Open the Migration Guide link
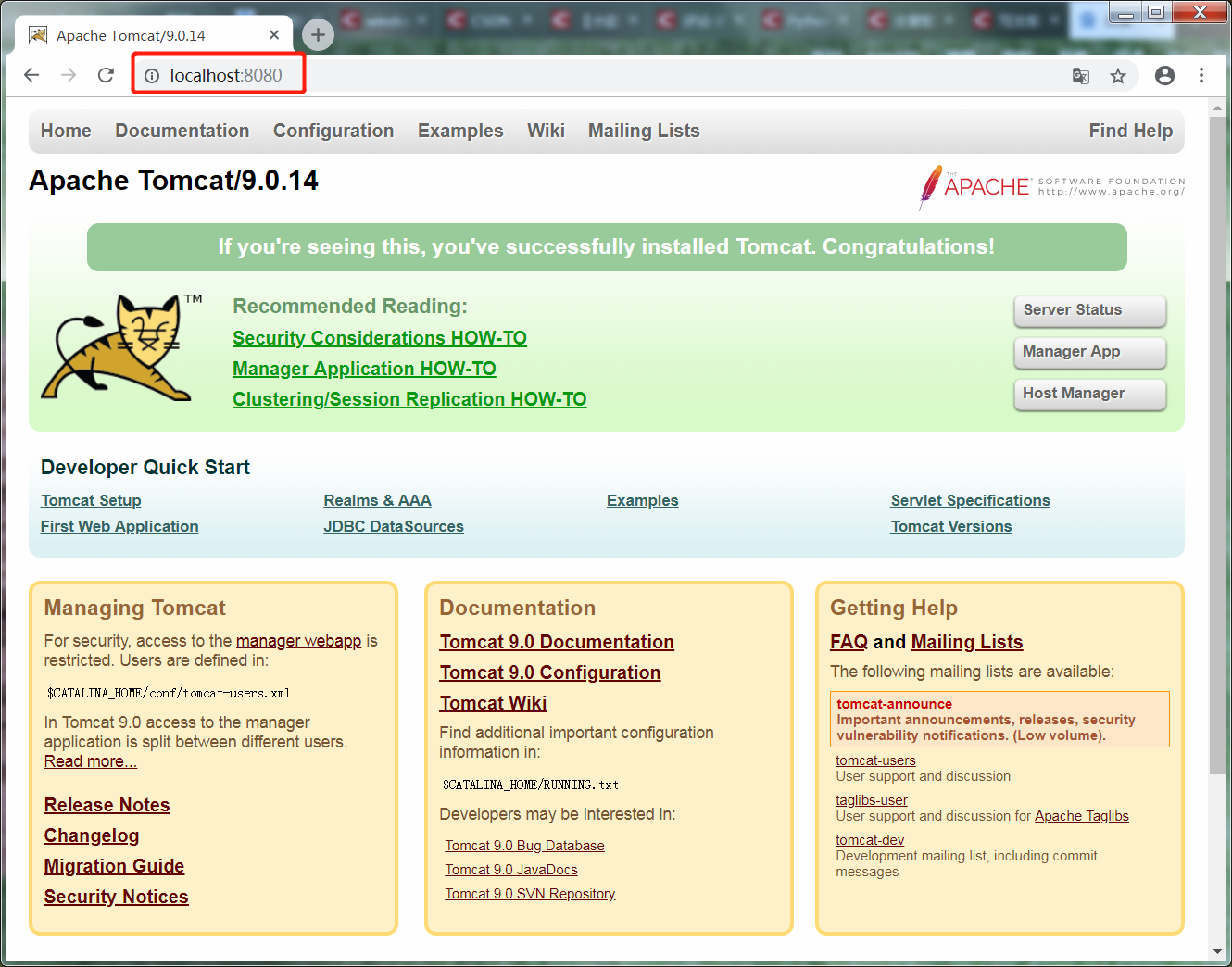The height and width of the screenshot is (967, 1232). click(x=114, y=866)
